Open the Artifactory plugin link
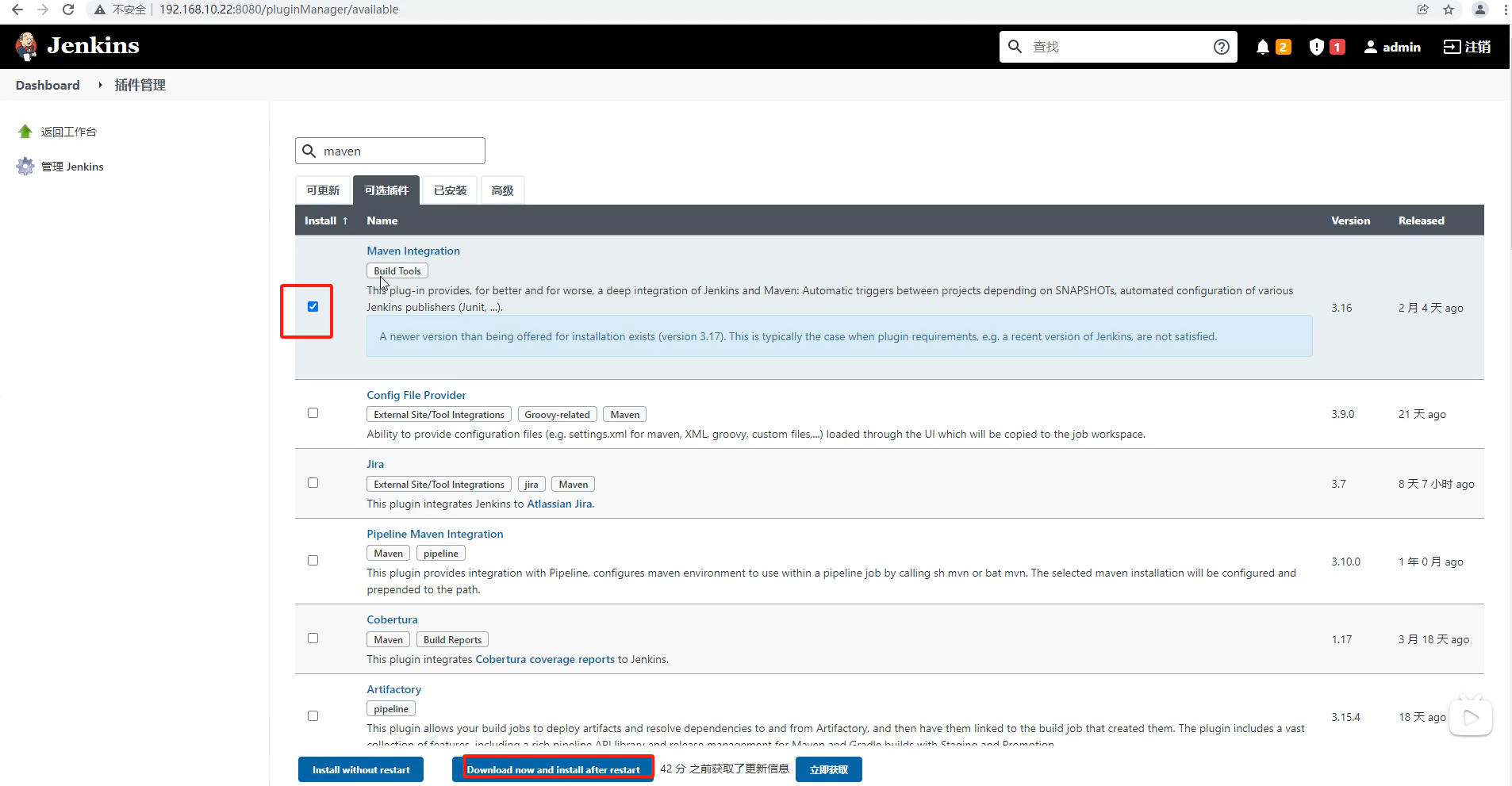Screen dimensions: 1512x786 point(393,689)
